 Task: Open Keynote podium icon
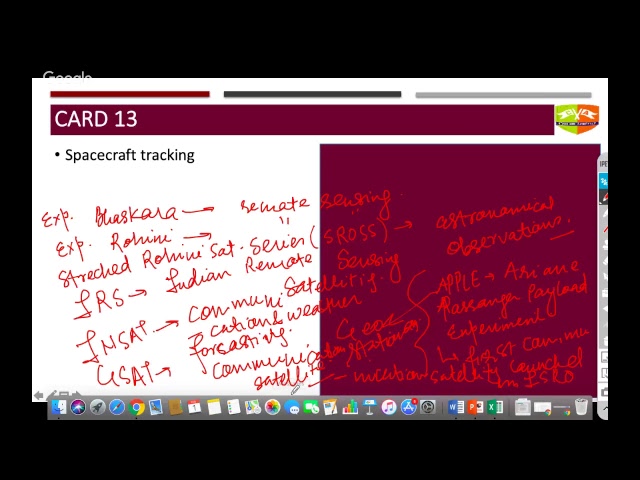[x=369, y=407]
